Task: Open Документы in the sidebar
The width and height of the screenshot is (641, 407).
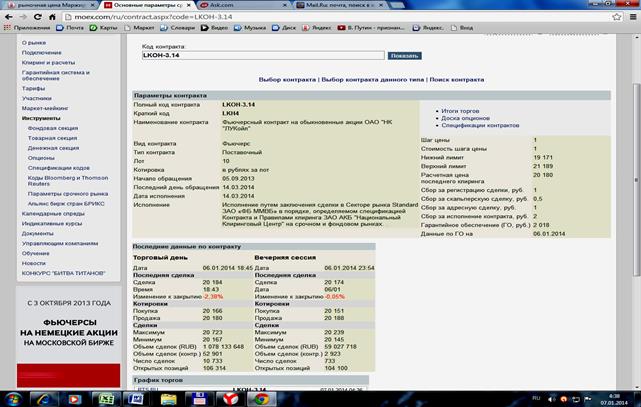Action: pos(38,233)
